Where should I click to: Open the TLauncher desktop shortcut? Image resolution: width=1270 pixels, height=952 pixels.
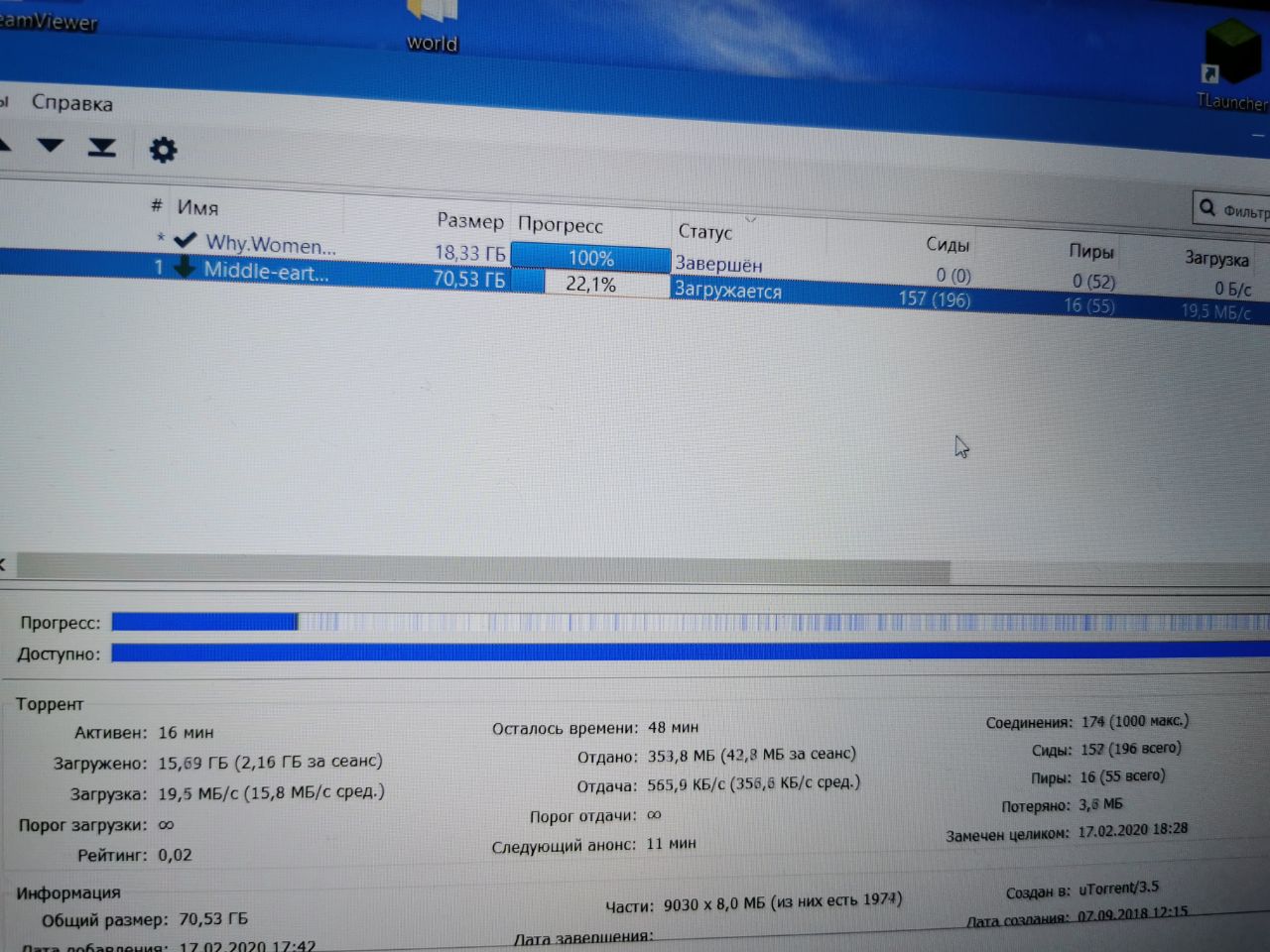tap(1231, 64)
